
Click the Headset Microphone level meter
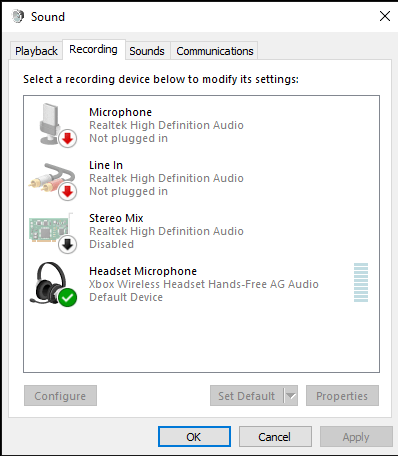361,283
